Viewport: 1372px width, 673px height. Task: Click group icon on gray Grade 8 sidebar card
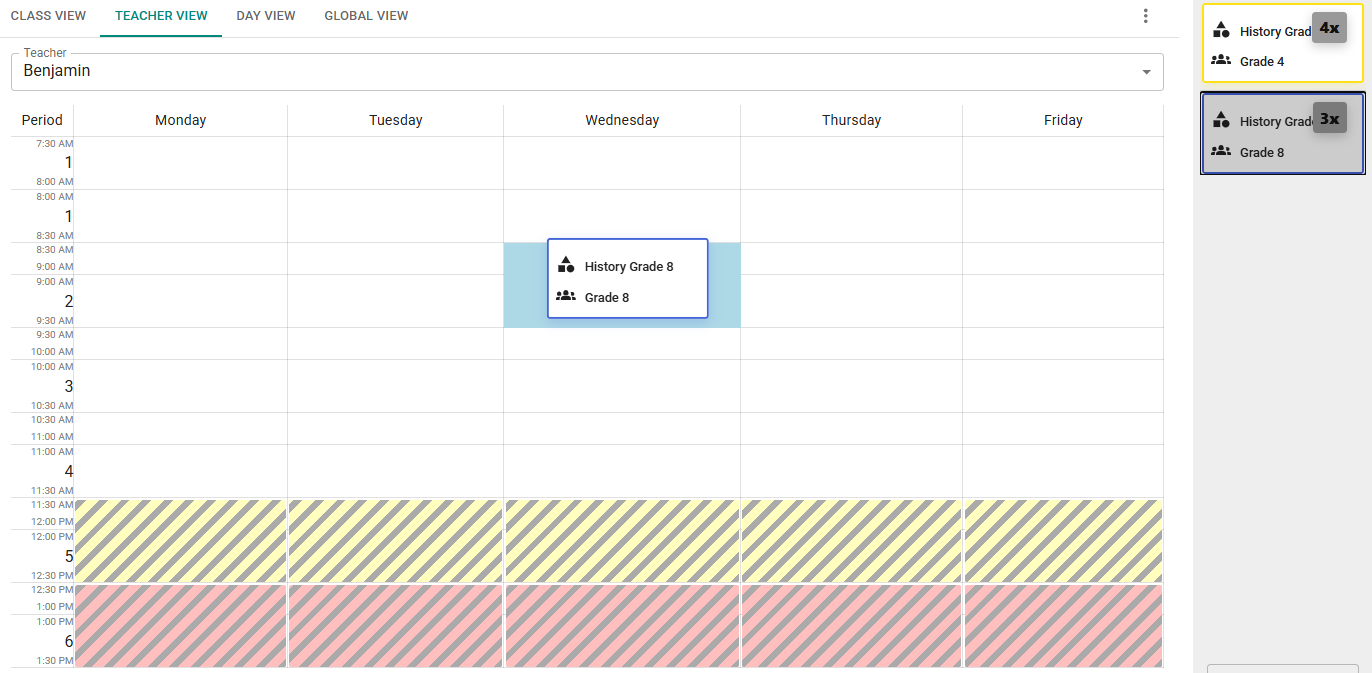click(1221, 151)
